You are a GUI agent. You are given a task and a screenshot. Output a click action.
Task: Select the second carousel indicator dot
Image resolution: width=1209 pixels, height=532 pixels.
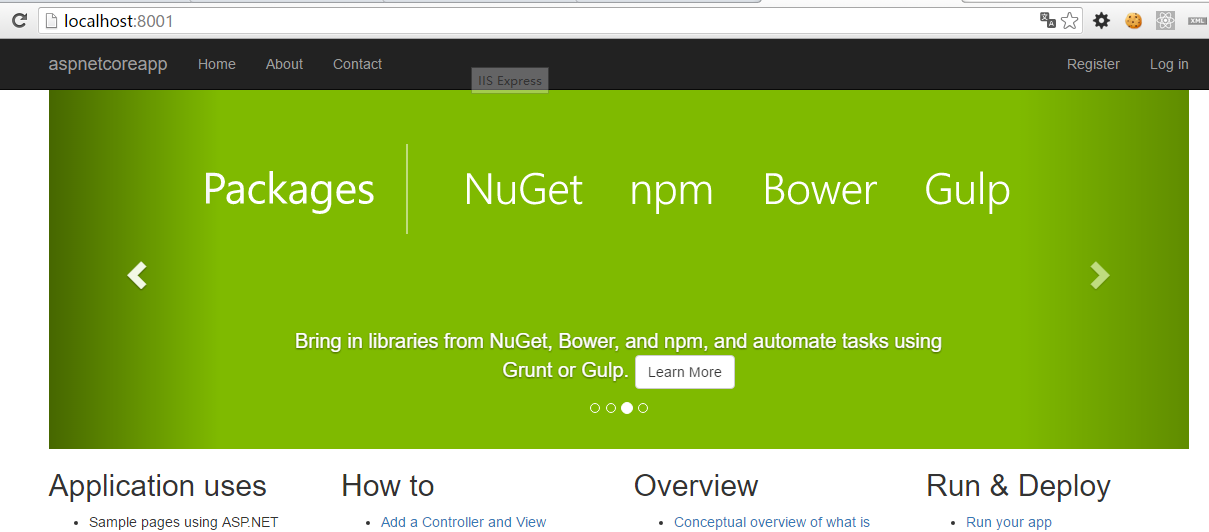click(611, 408)
